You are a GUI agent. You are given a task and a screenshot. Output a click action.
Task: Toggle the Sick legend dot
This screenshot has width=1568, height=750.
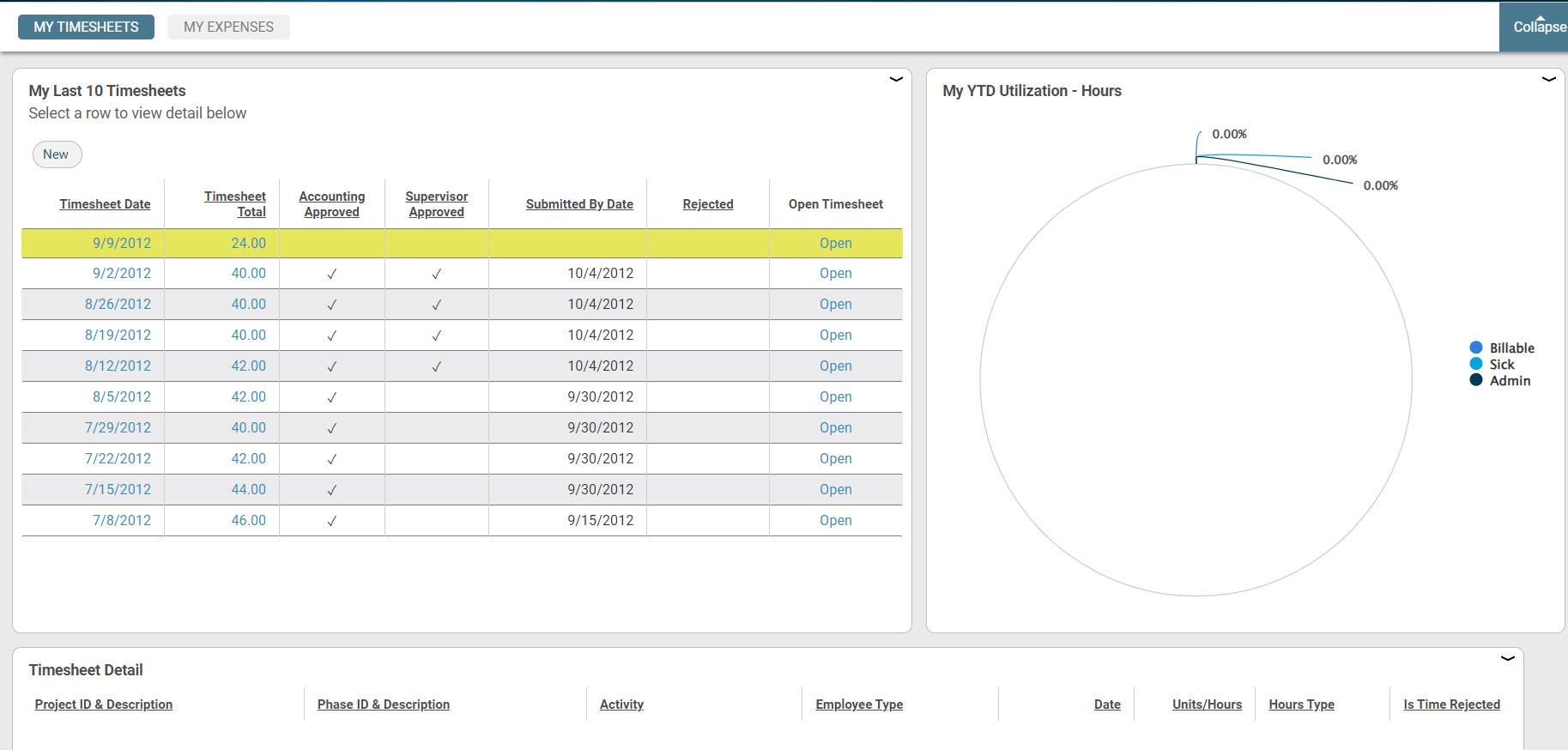[x=1476, y=364]
